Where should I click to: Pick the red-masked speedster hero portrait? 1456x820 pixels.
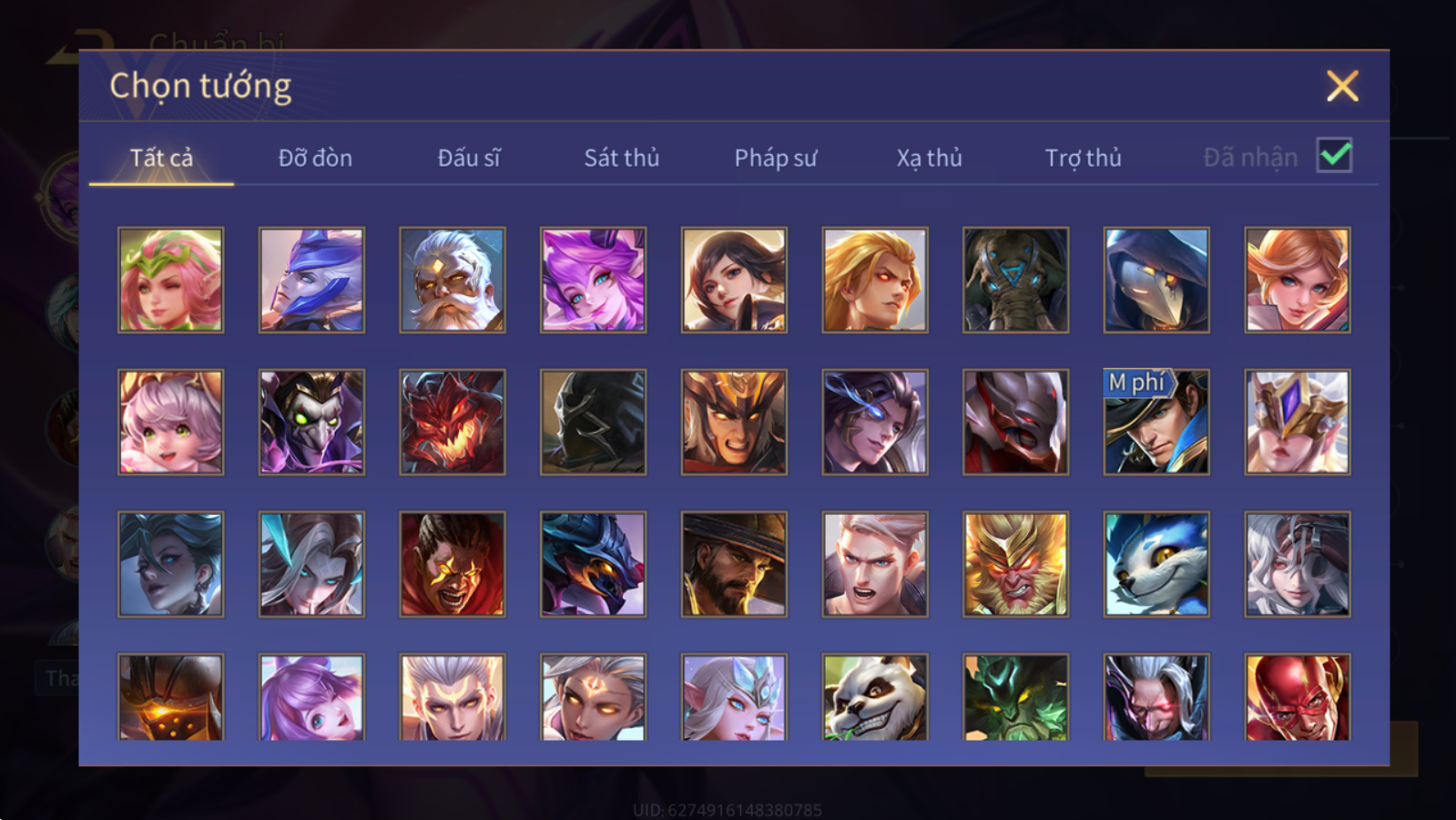(1298, 697)
